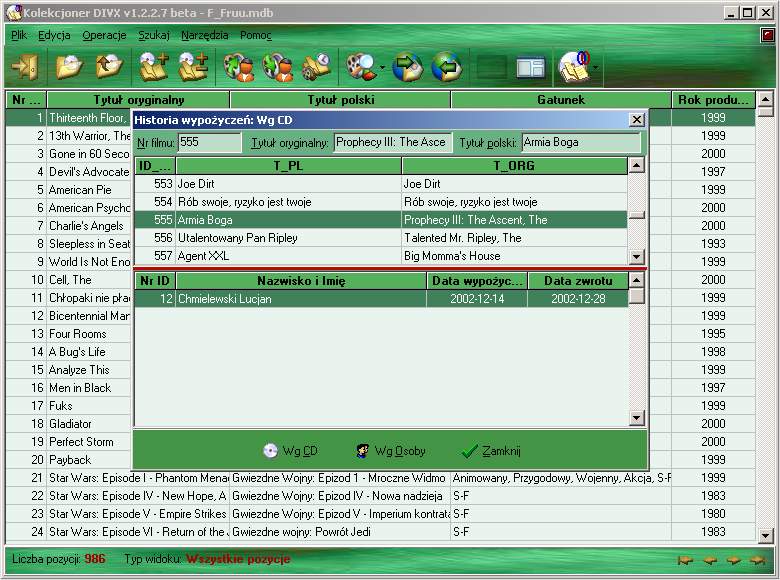Click the open folder toolbar icon
Image resolution: width=780 pixels, height=580 pixels.
click(x=69, y=68)
